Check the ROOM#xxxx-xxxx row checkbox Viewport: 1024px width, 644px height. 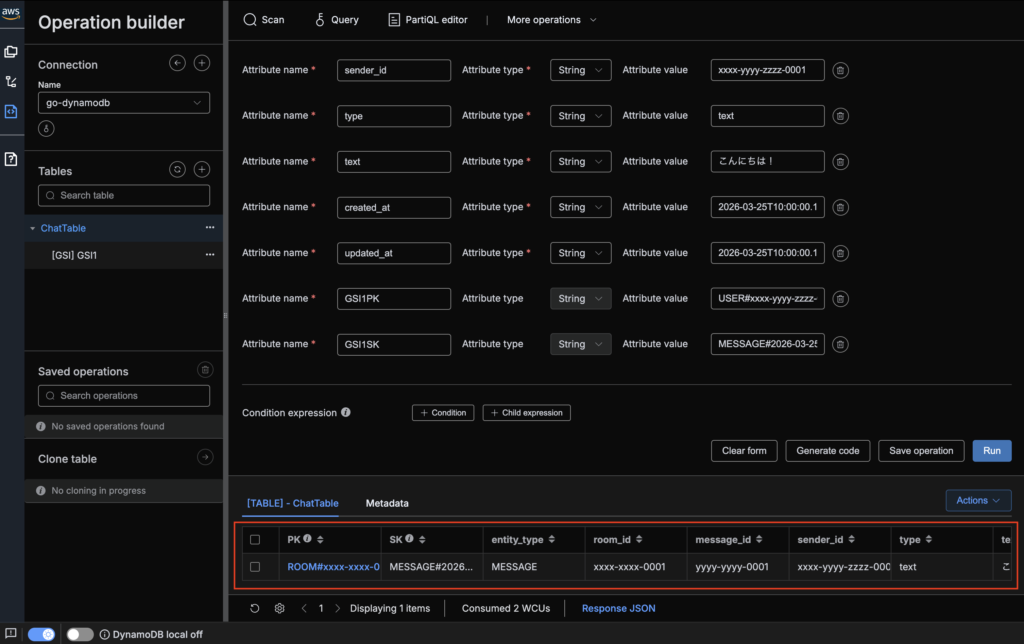coord(255,567)
